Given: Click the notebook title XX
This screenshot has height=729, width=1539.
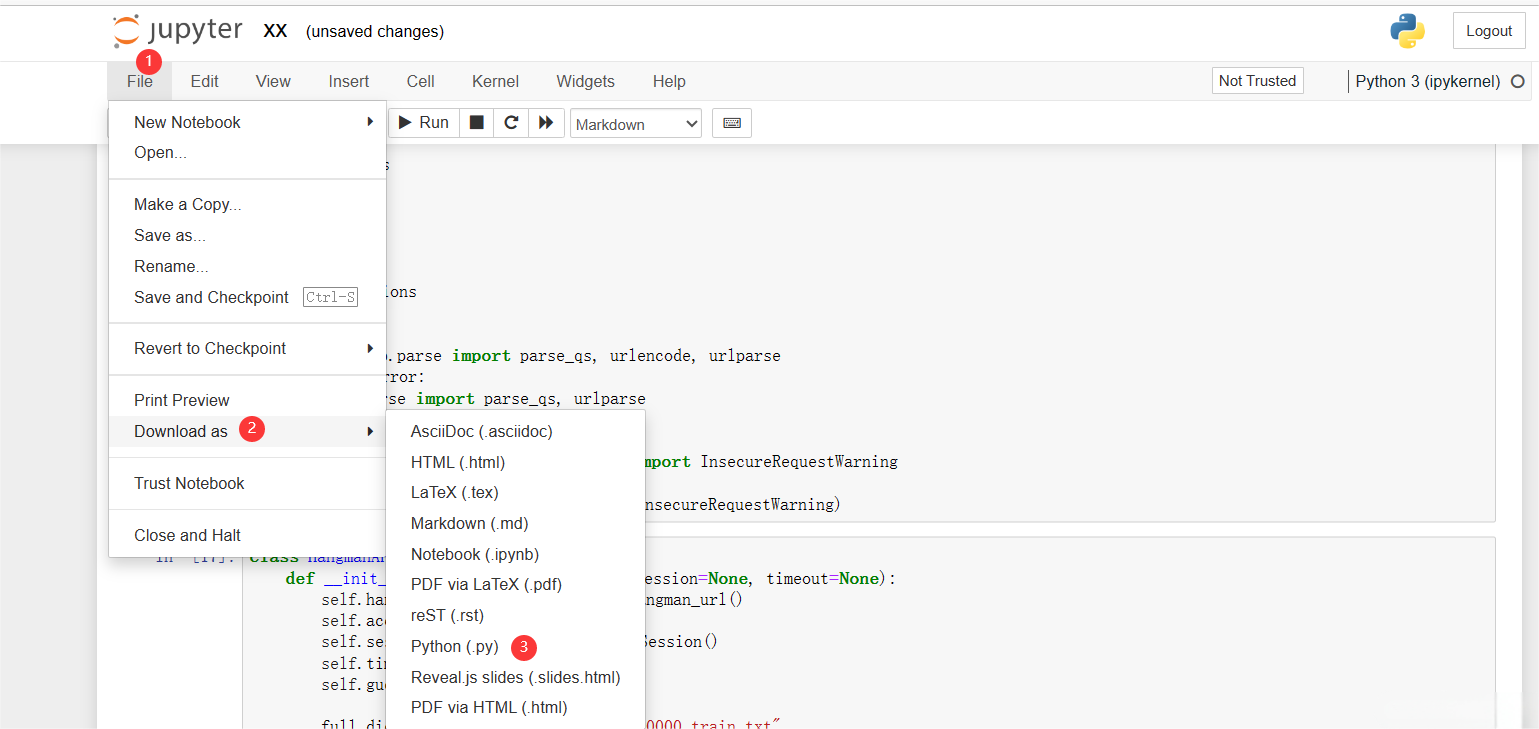Looking at the screenshot, I should coord(276,31).
